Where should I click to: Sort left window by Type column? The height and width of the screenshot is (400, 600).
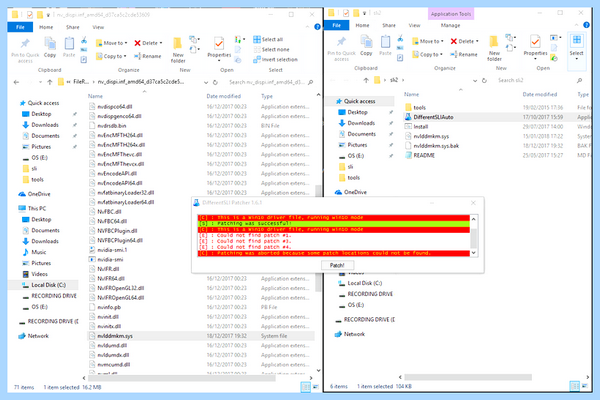point(267,96)
